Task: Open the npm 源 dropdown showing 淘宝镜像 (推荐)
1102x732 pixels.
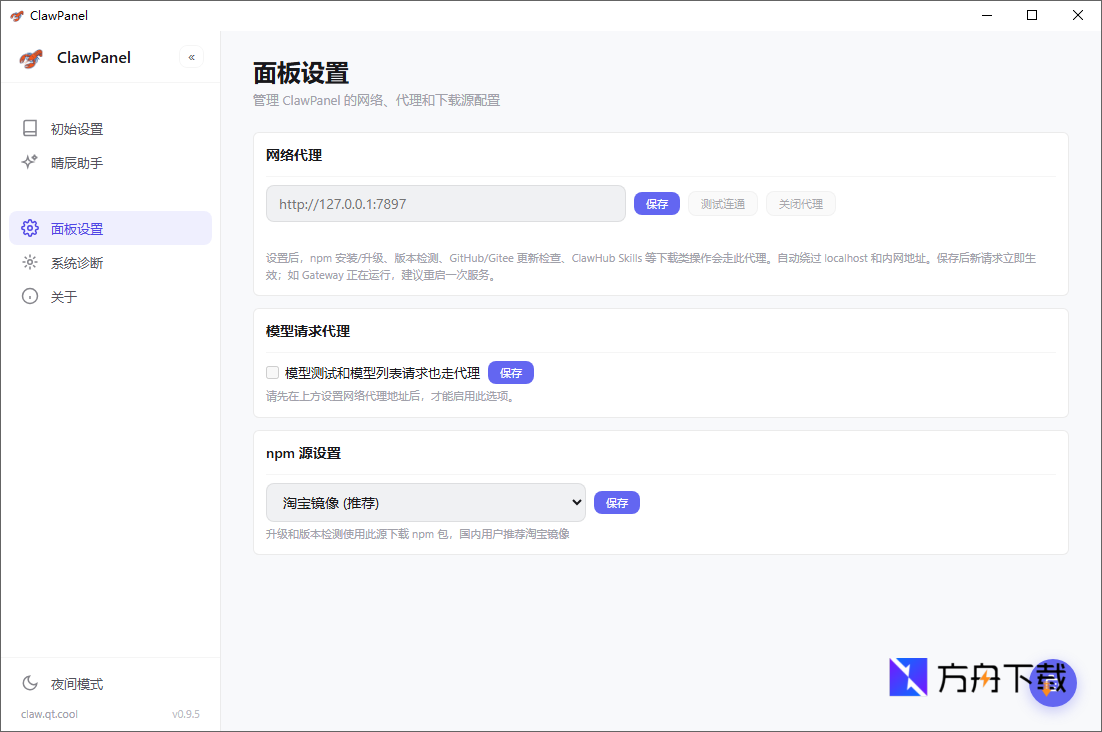Action: point(425,502)
